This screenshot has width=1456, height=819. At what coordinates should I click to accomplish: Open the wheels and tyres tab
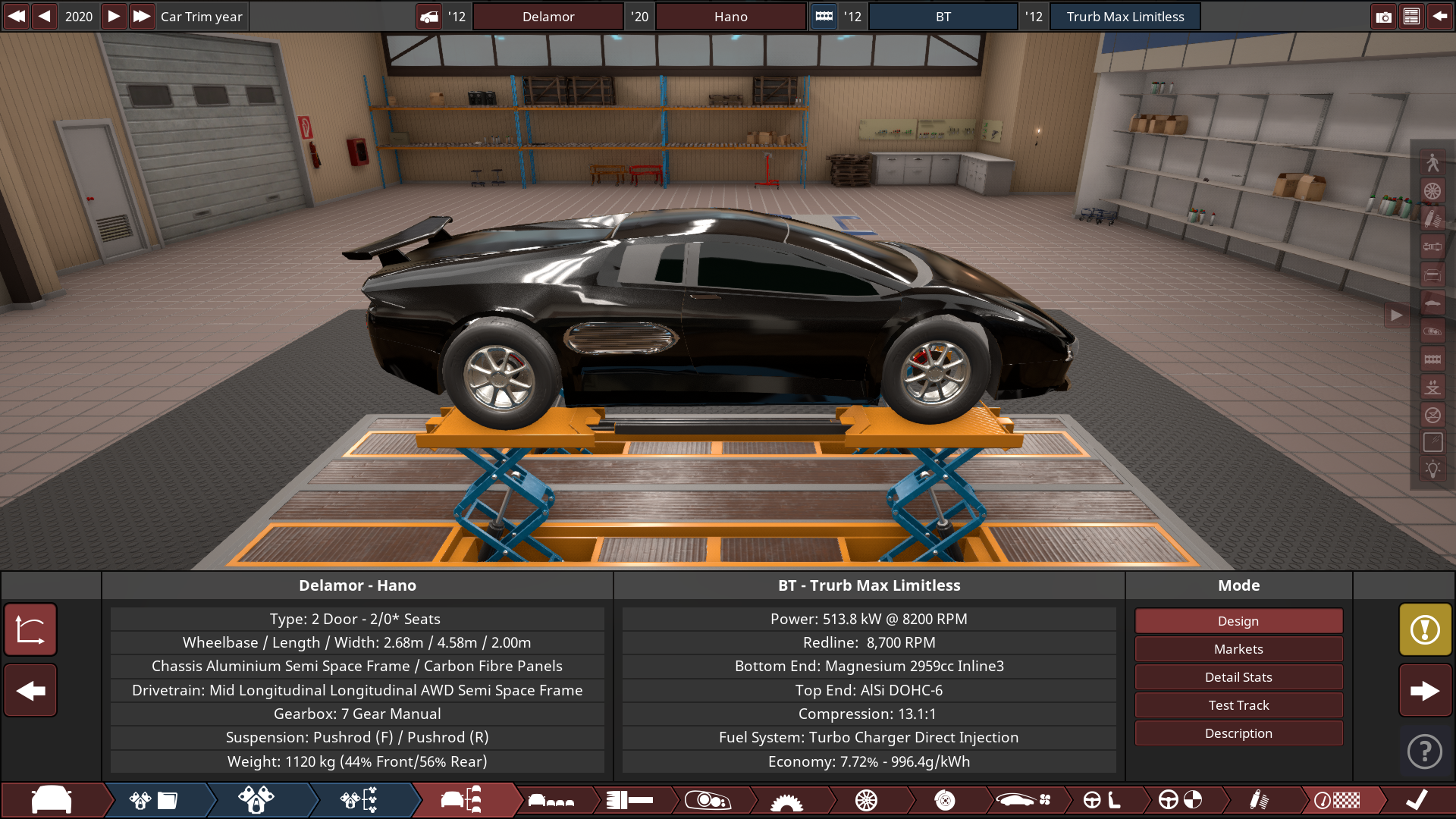(x=866, y=800)
